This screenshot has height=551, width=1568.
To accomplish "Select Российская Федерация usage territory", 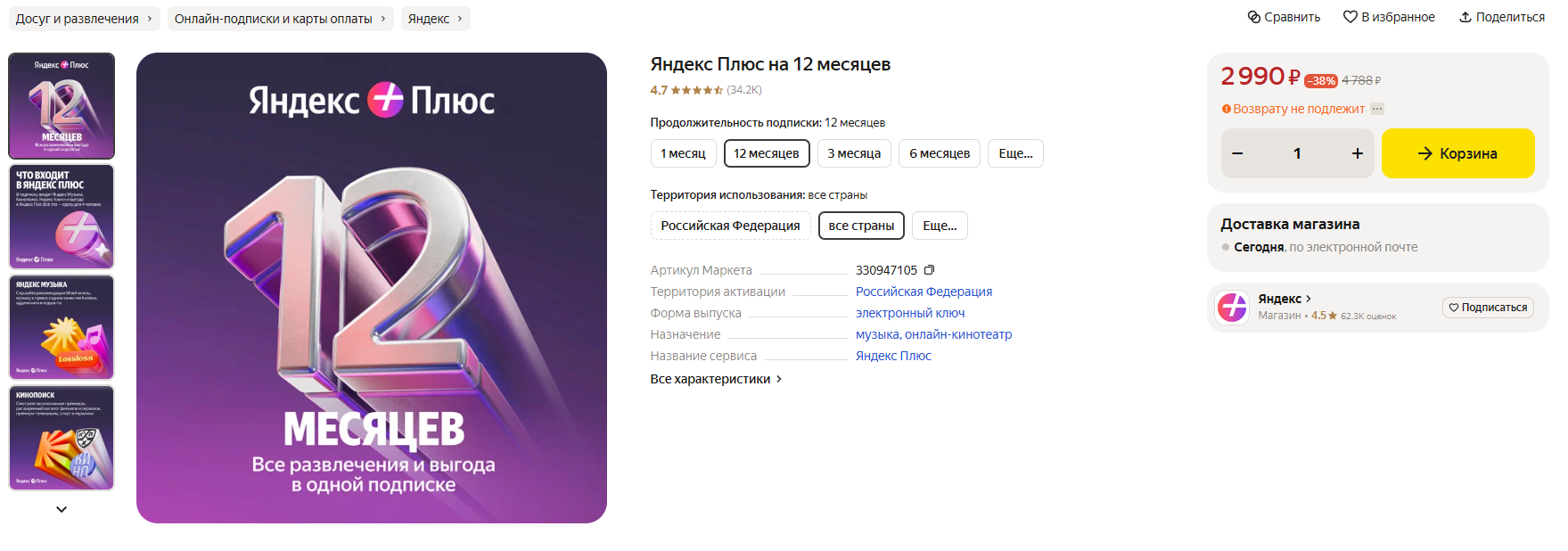I will click(730, 226).
